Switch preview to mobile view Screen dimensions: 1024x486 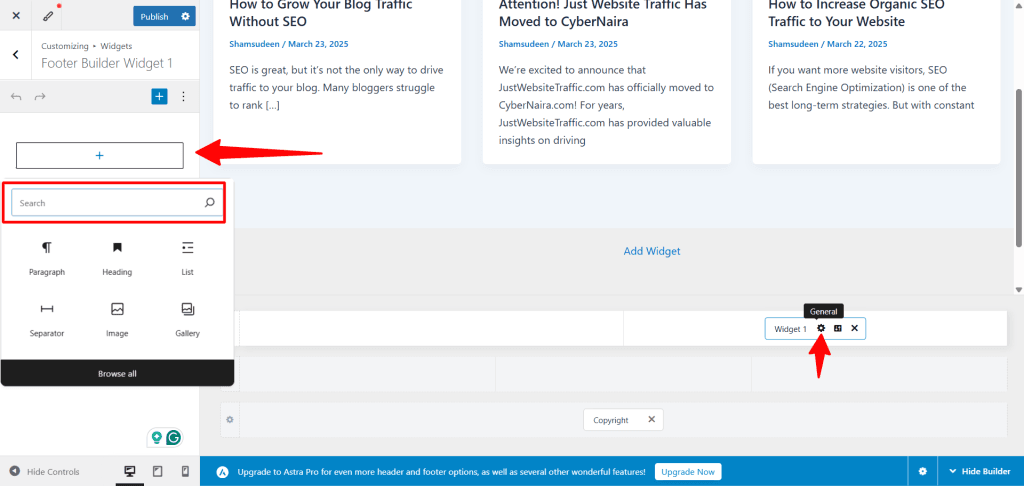(x=185, y=471)
